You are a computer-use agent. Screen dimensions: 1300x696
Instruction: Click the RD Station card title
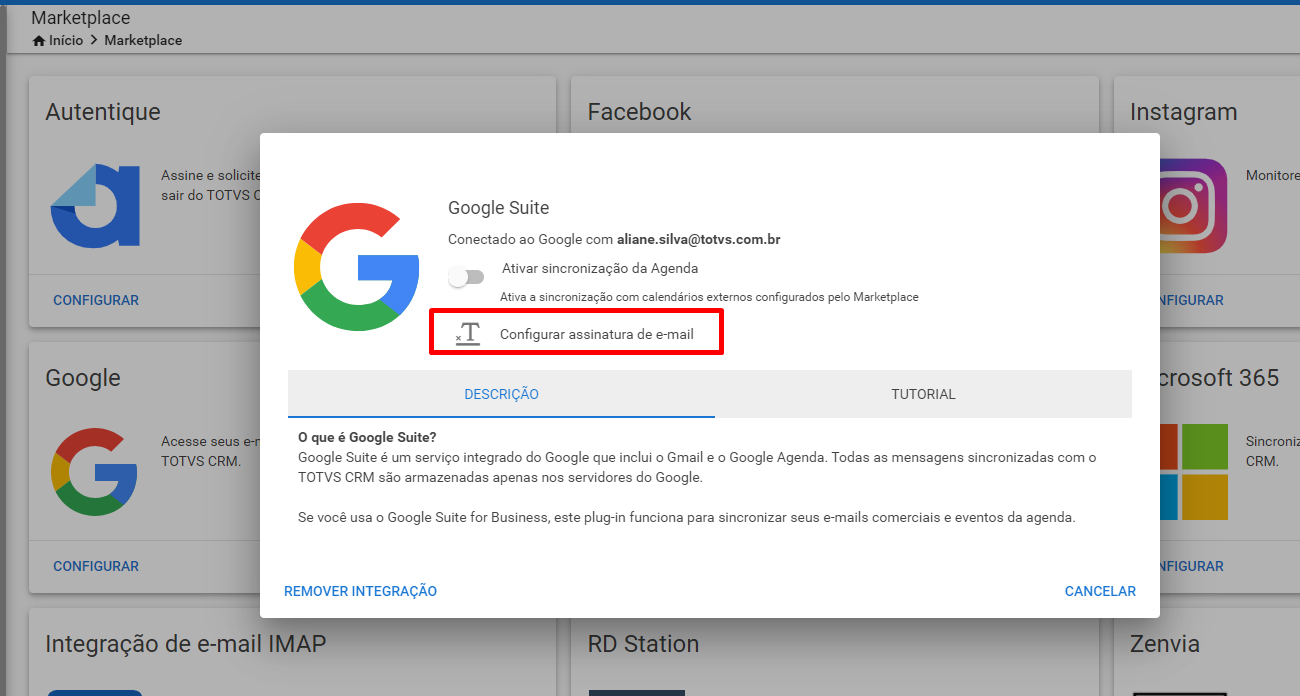point(643,644)
